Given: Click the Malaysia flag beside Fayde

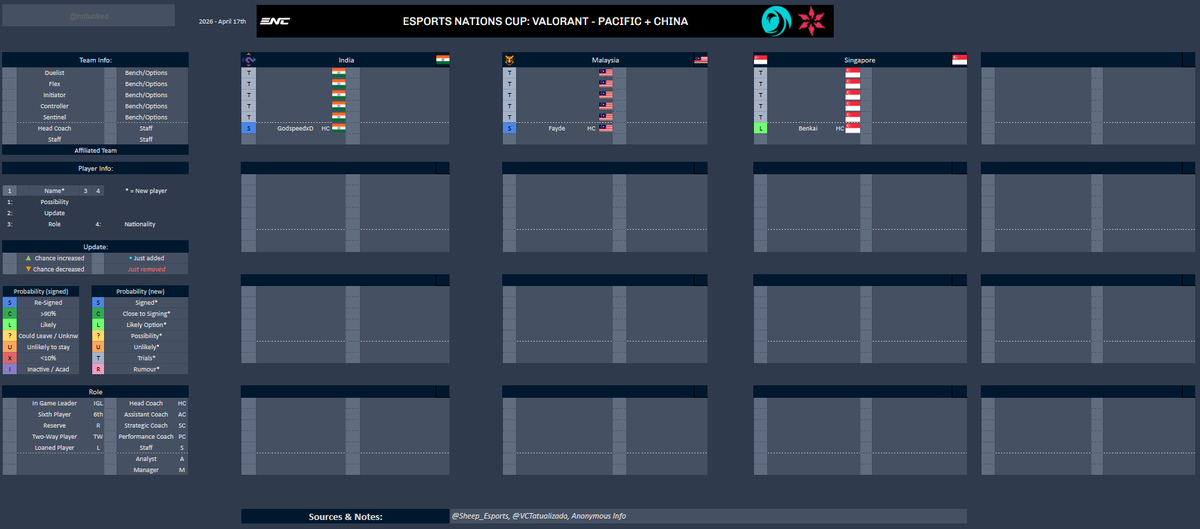Looking at the screenshot, I should click(x=606, y=128).
